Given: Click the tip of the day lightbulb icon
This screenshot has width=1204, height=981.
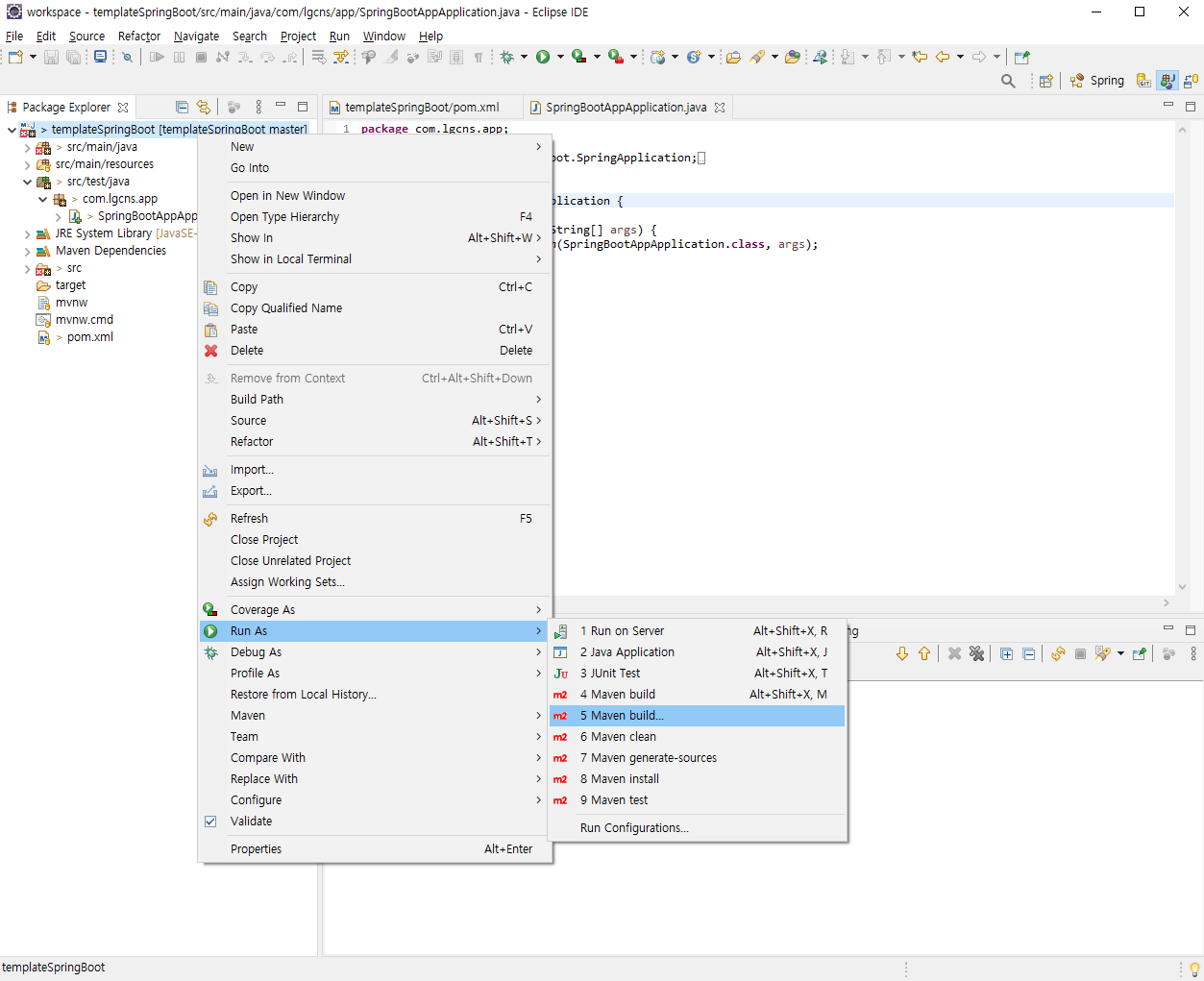Looking at the screenshot, I should tap(1194, 969).
